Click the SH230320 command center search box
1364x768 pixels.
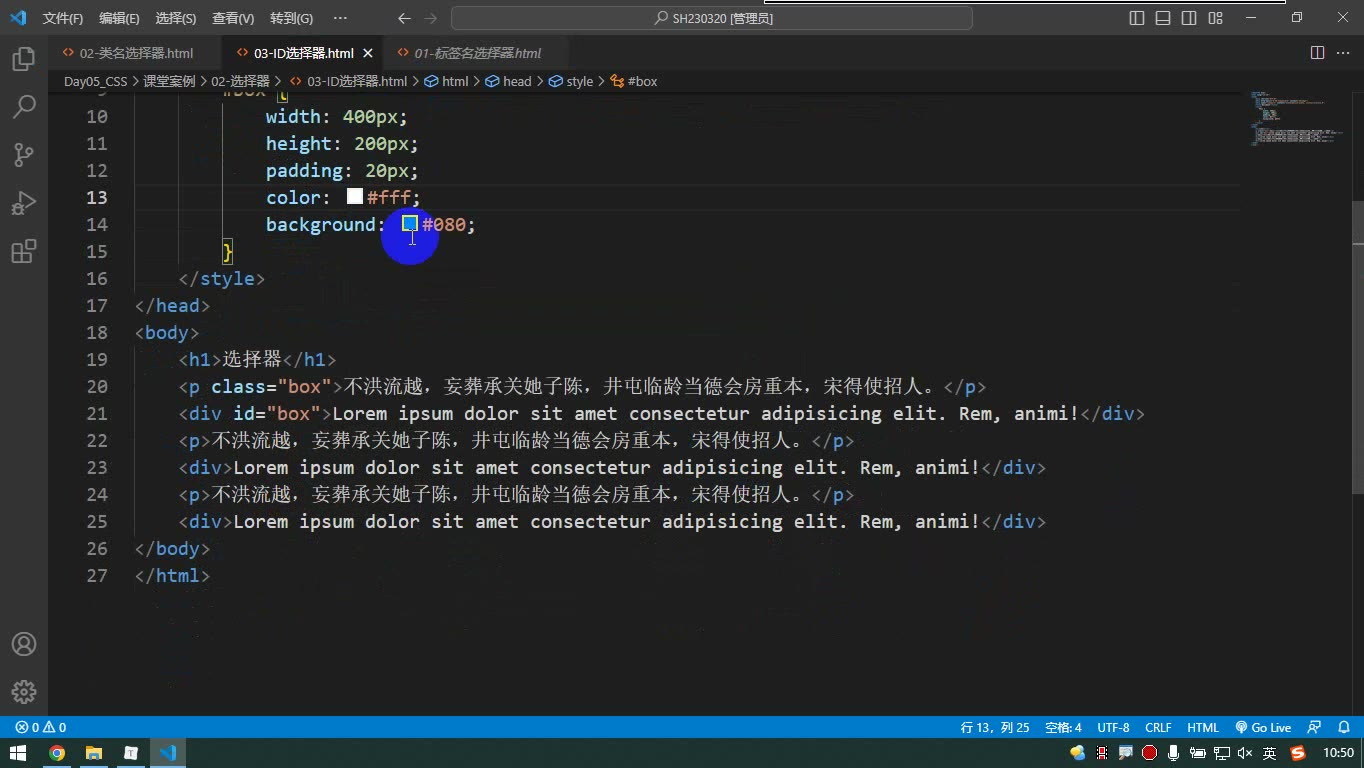712,18
